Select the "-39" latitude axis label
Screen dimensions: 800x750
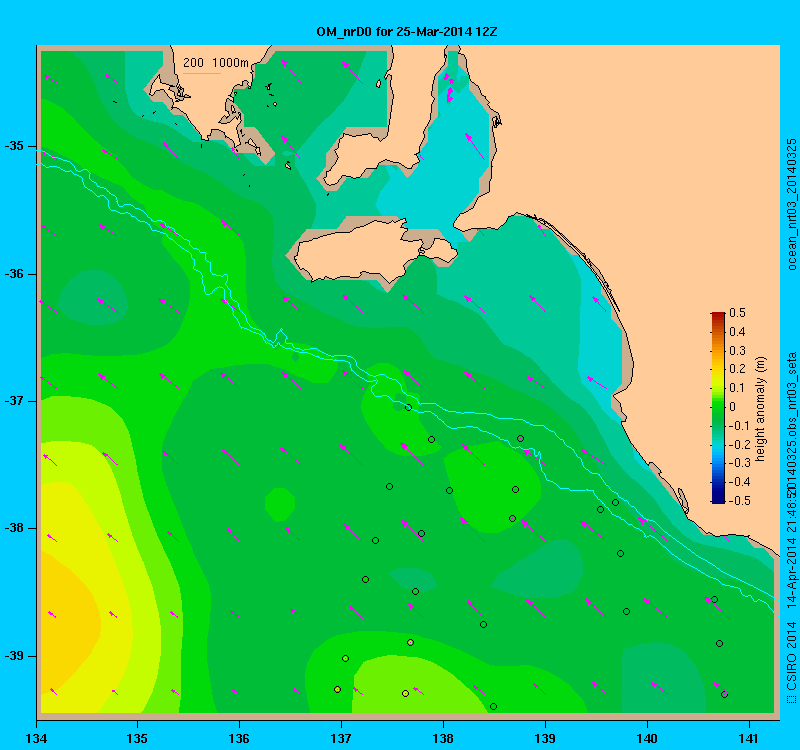coord(14,656)
